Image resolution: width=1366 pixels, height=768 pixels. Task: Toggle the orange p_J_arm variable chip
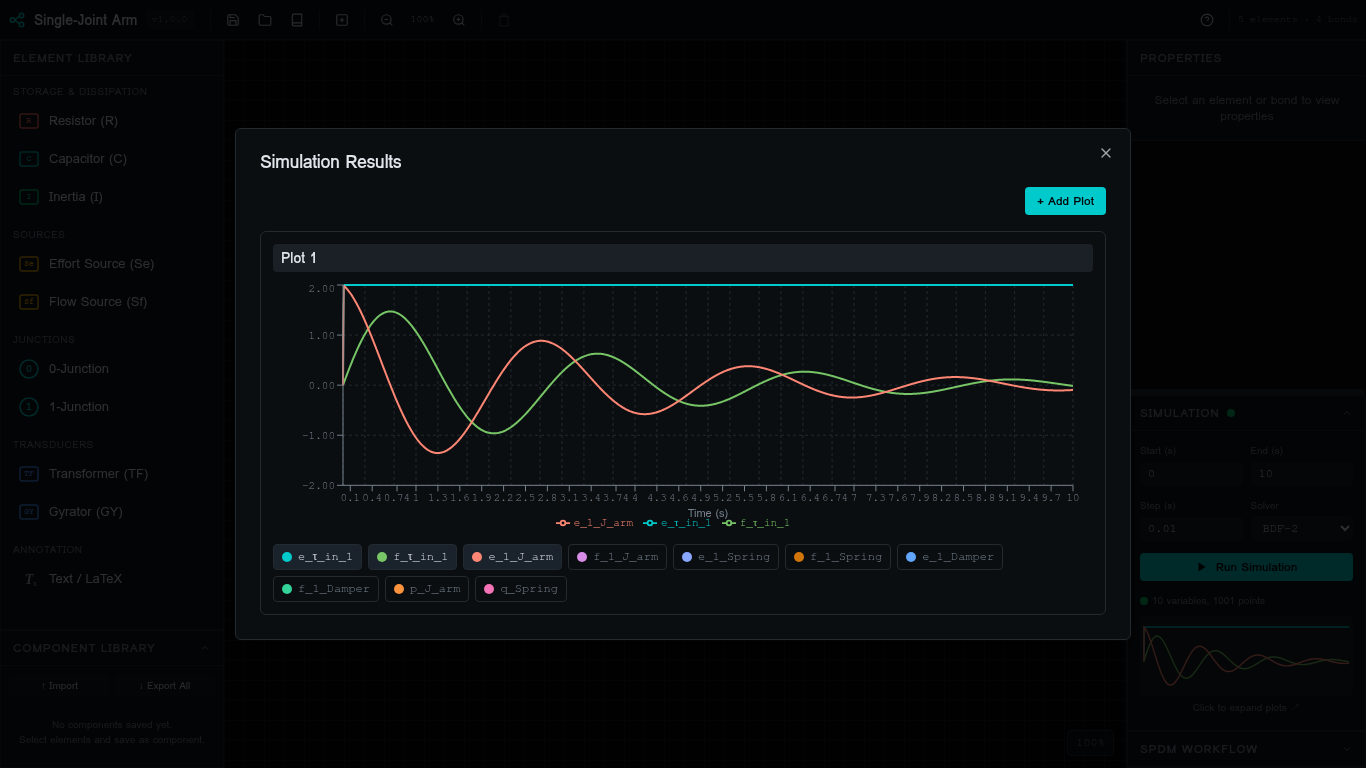[427, 589]
